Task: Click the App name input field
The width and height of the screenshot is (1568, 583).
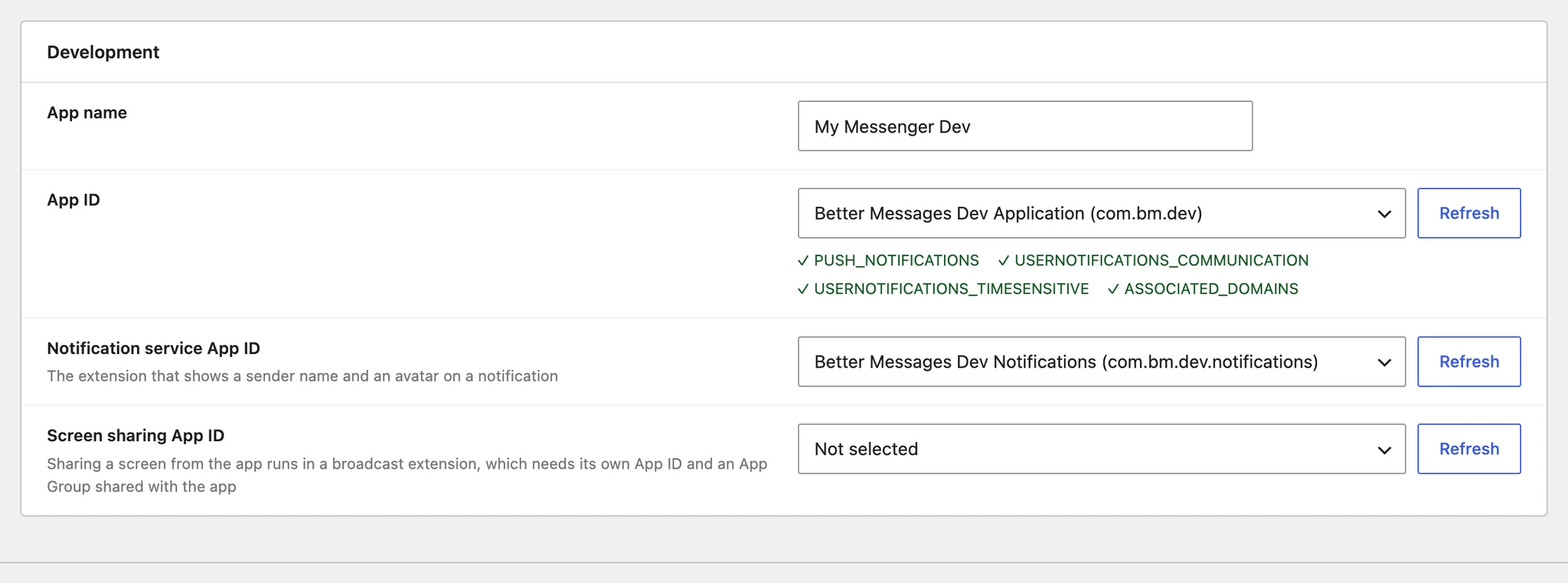Action: [1025, 126]
